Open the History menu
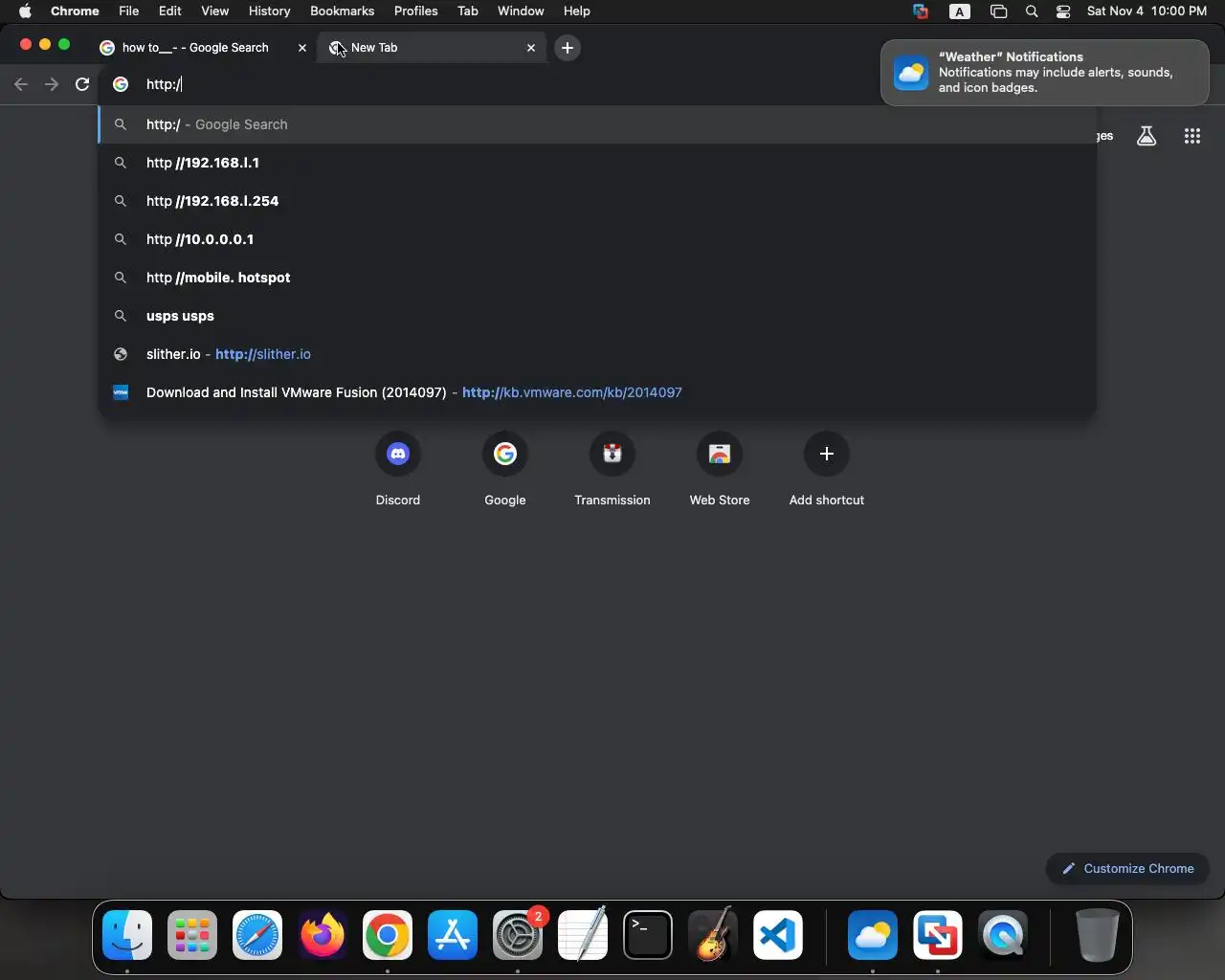The height and width of the screenshot is (980, 1225). tap(269, 11)
